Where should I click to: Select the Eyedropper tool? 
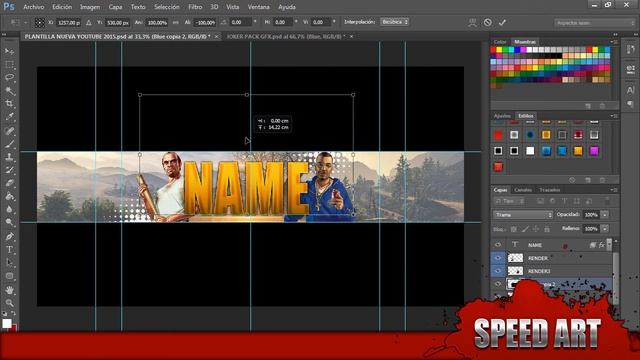click(9, 117)
